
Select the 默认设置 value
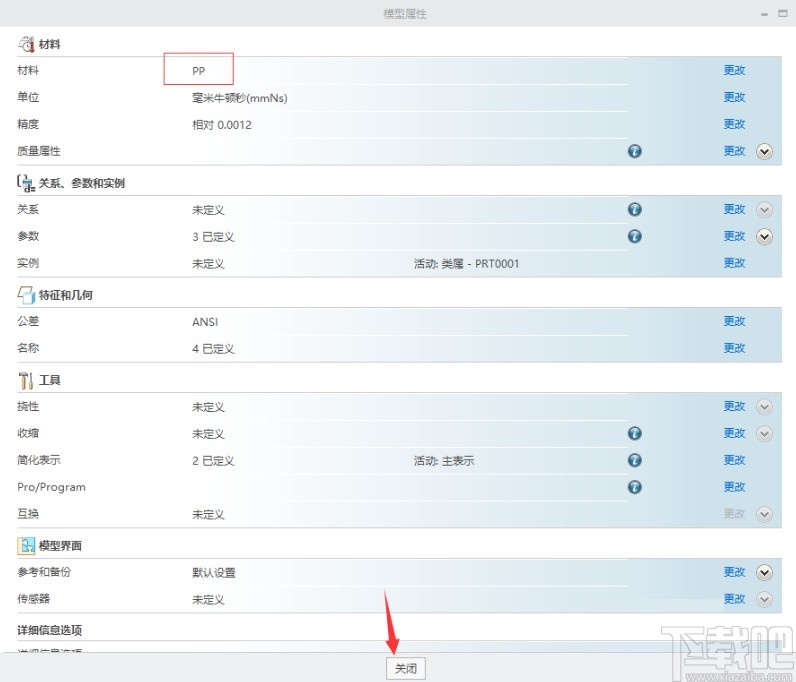[214, 573]
